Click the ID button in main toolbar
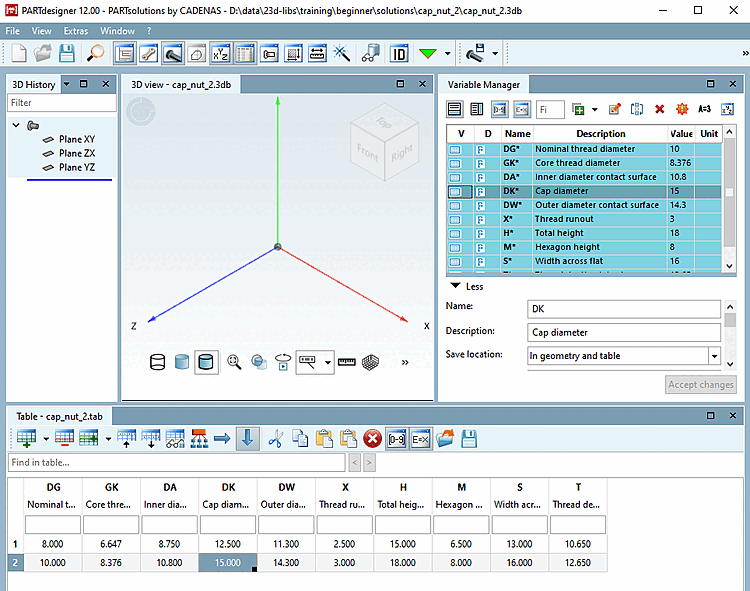 coord(399,53)
